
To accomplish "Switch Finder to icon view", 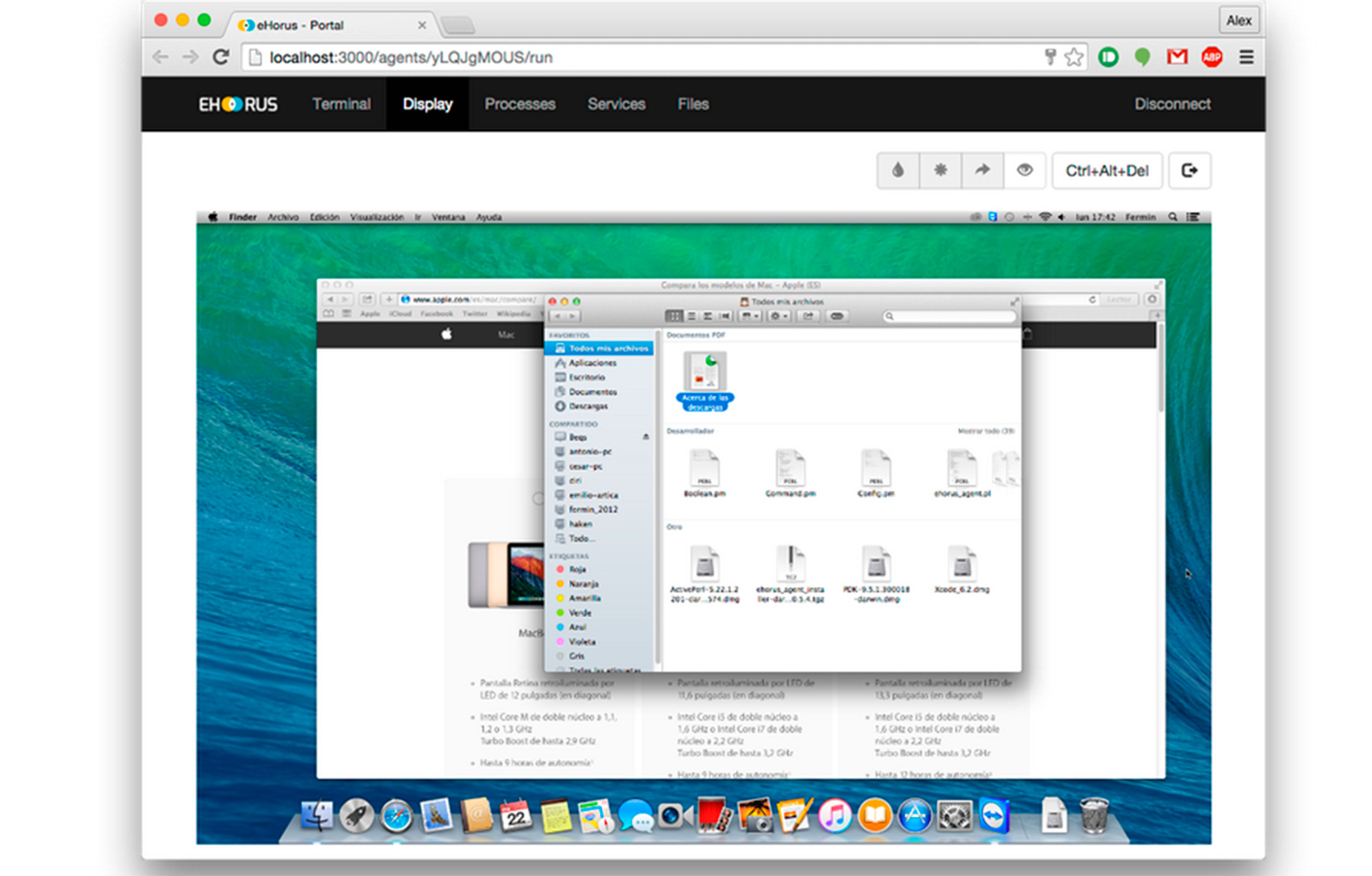I will coord(674,316).
